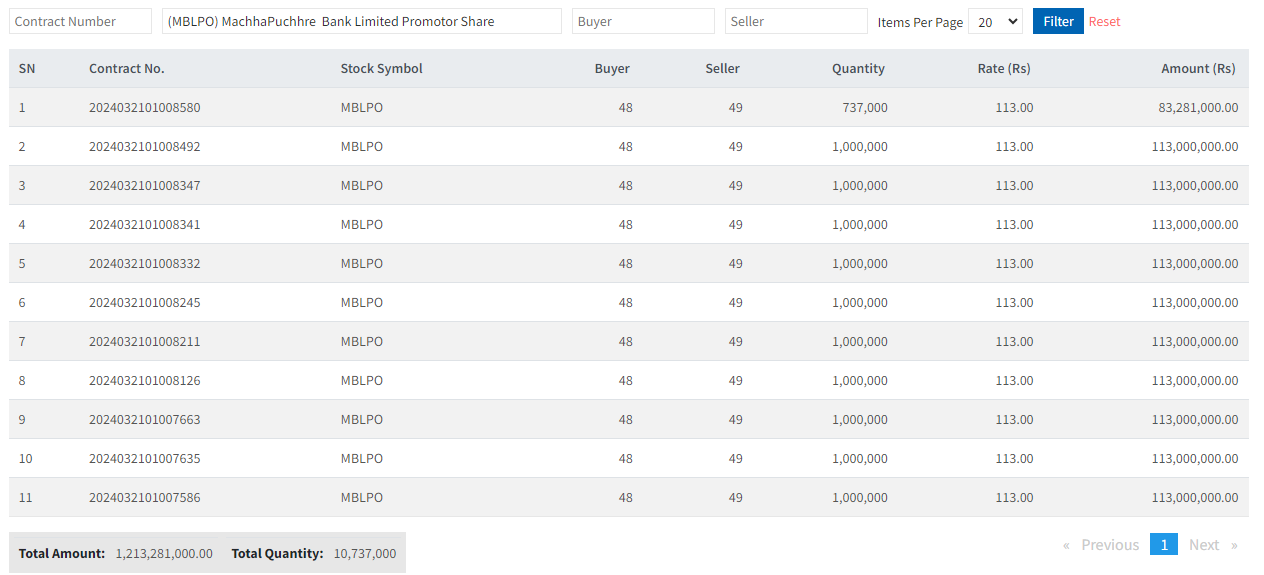Click the Contract Number input field
Screen dimensions: 1264x575
[x=80, y=21]
